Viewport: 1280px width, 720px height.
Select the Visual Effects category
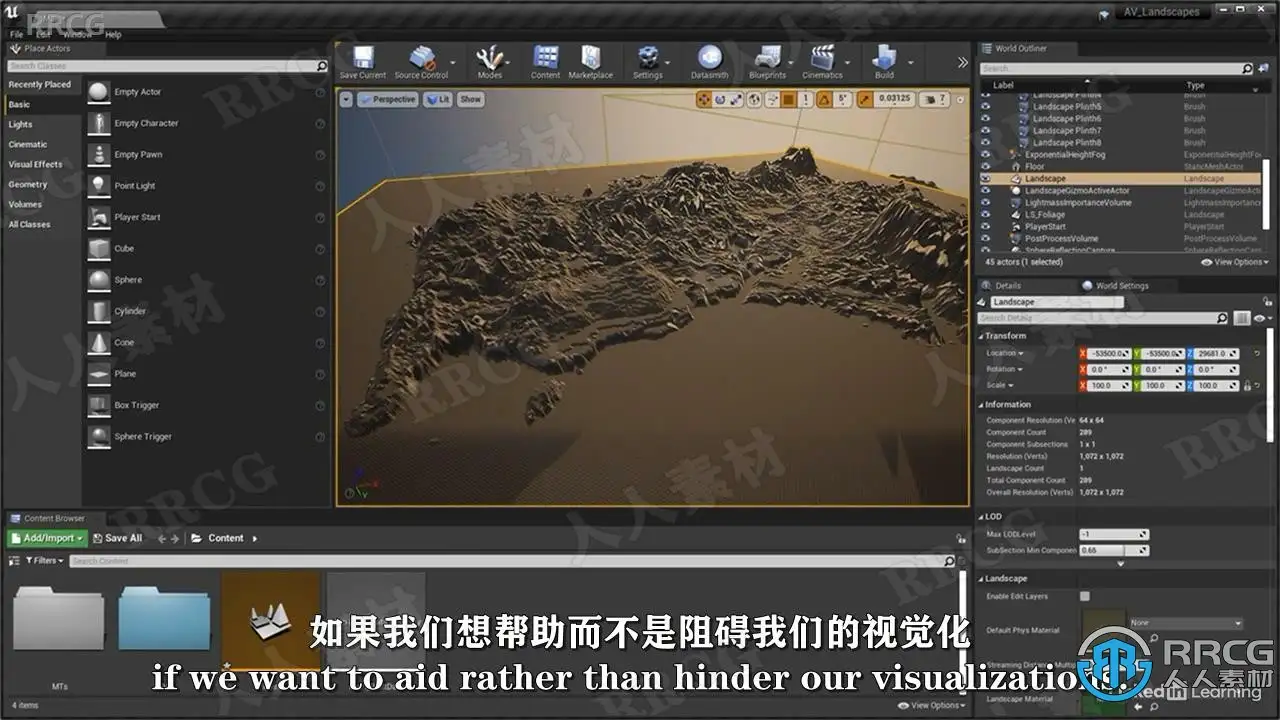(41, 165)
